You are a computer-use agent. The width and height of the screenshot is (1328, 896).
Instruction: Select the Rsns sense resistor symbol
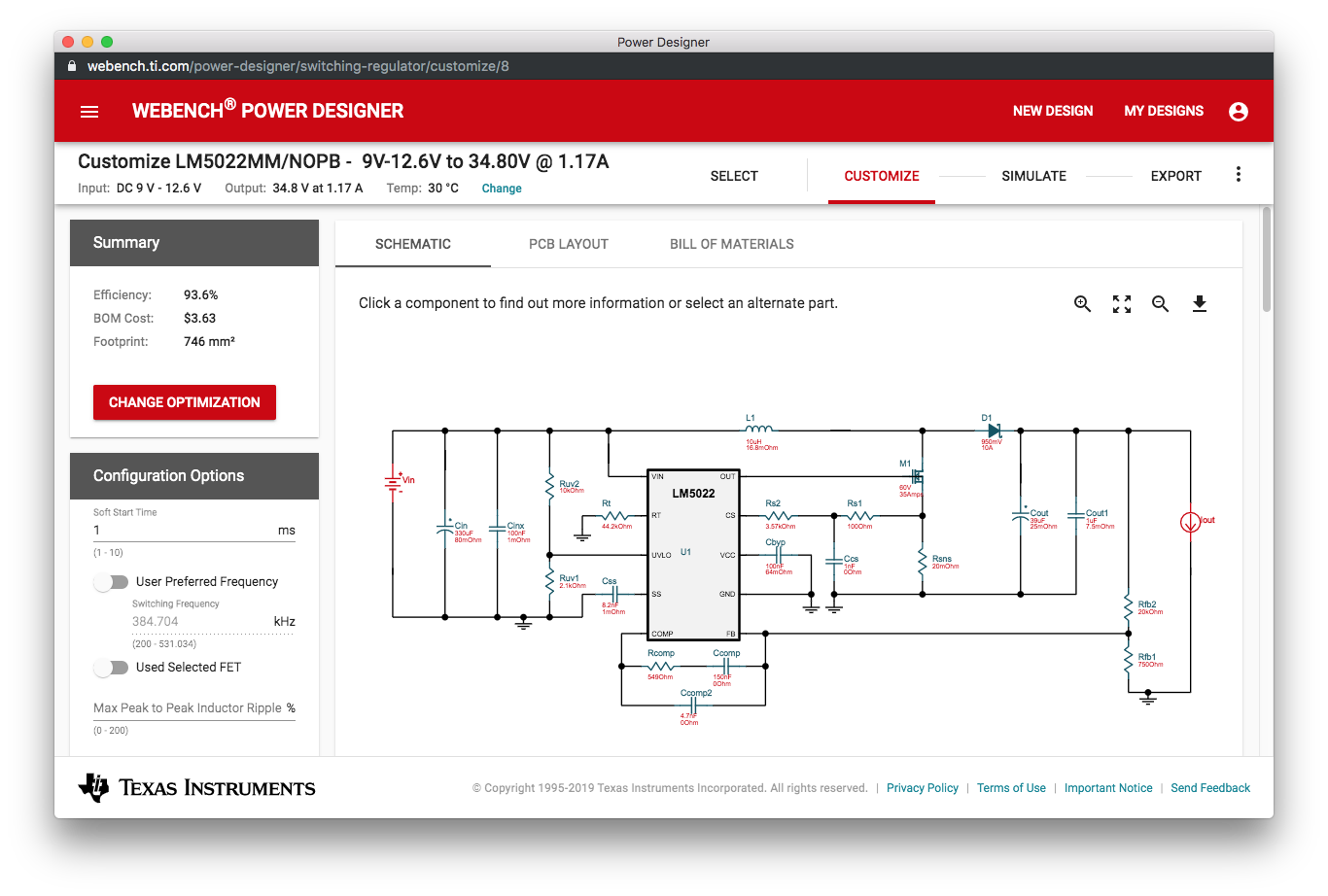click(x=922, y=561)
